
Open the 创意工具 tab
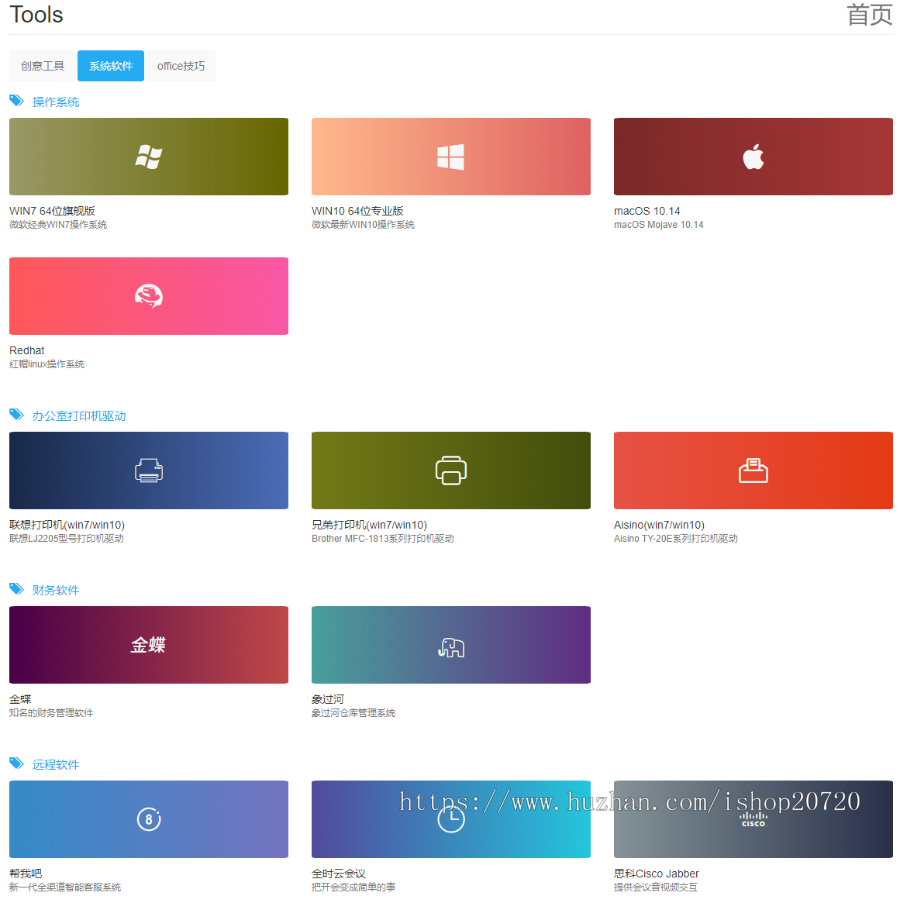pyautogui.click(x=43, y=66)
